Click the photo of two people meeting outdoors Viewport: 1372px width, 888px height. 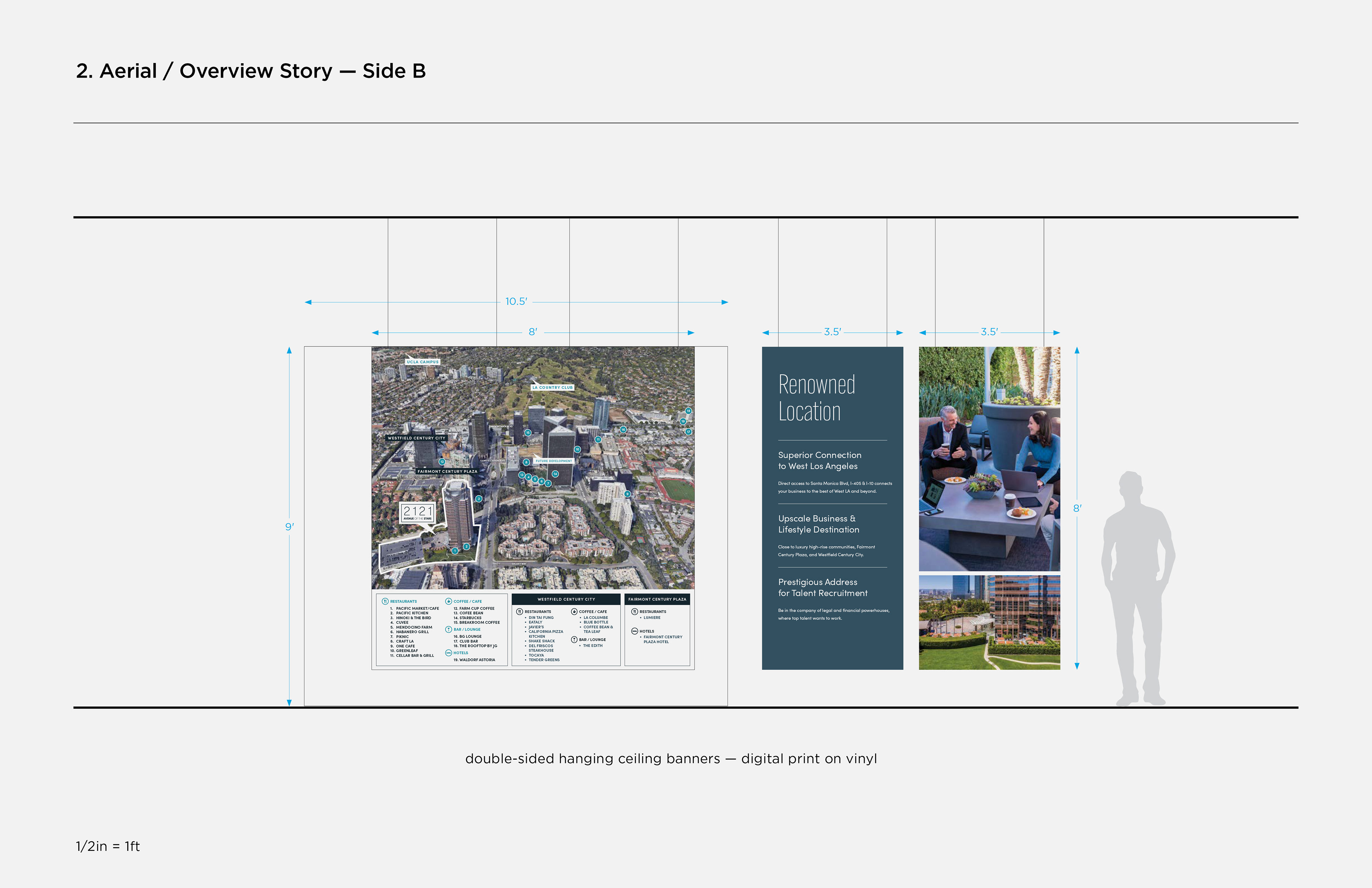coord(989,459)
